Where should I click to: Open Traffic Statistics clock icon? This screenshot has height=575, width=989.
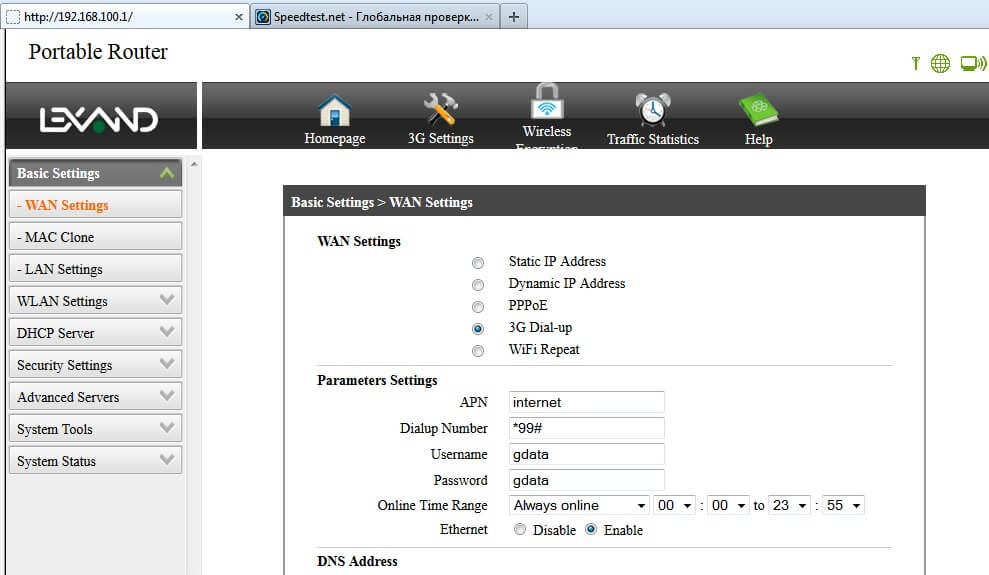(652, 110)
